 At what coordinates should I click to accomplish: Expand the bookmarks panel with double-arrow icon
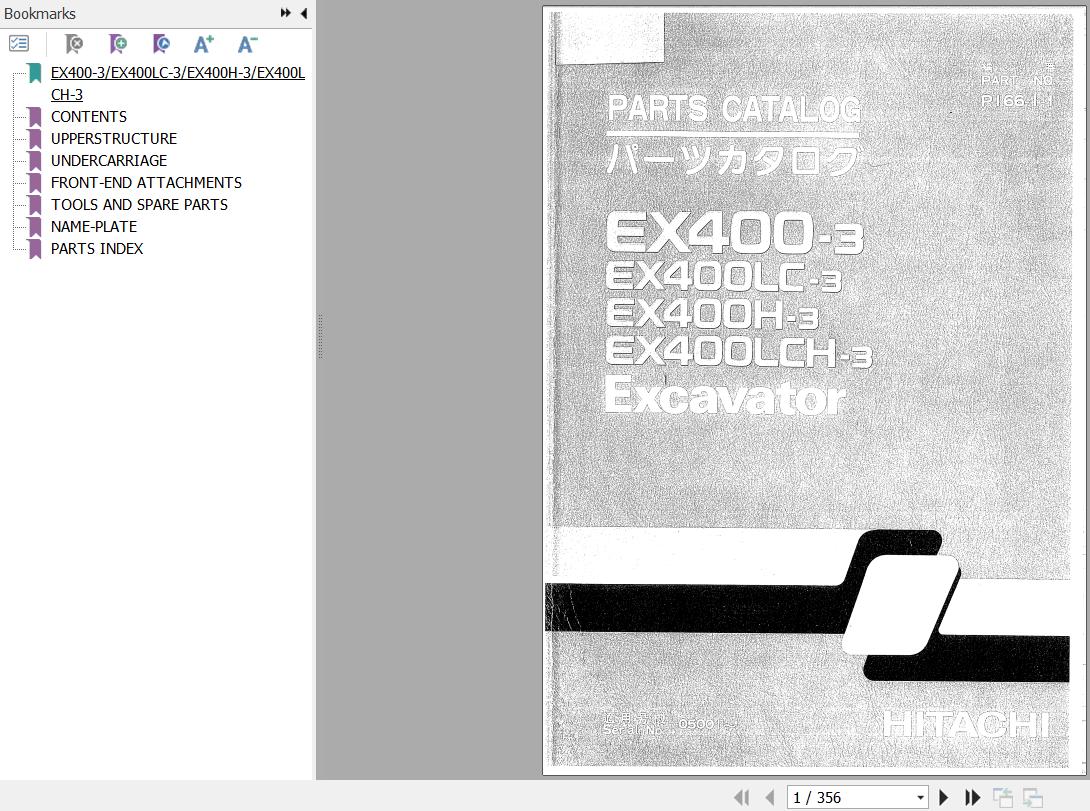pyautogui.click(x=285, y=13)
